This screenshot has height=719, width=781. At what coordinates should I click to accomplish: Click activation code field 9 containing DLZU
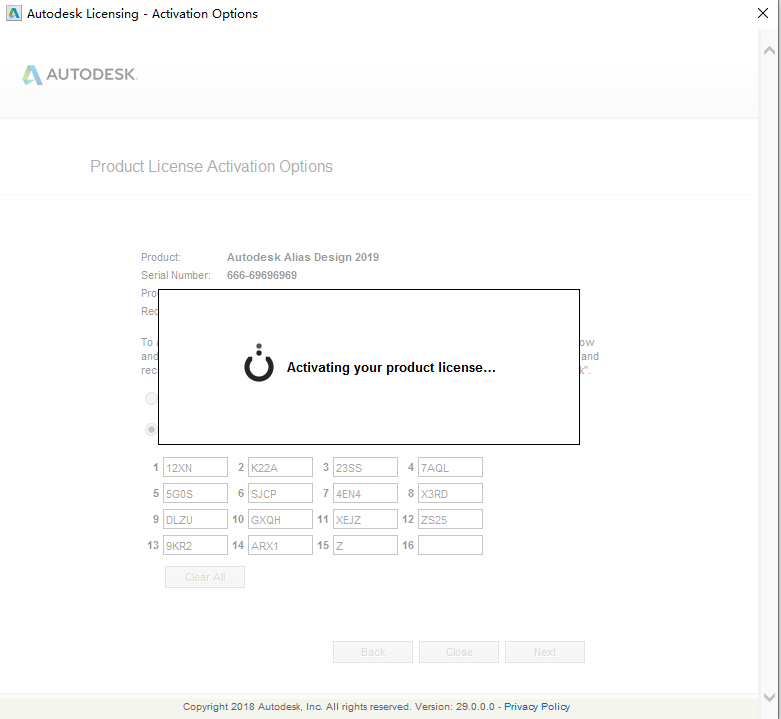195,519
